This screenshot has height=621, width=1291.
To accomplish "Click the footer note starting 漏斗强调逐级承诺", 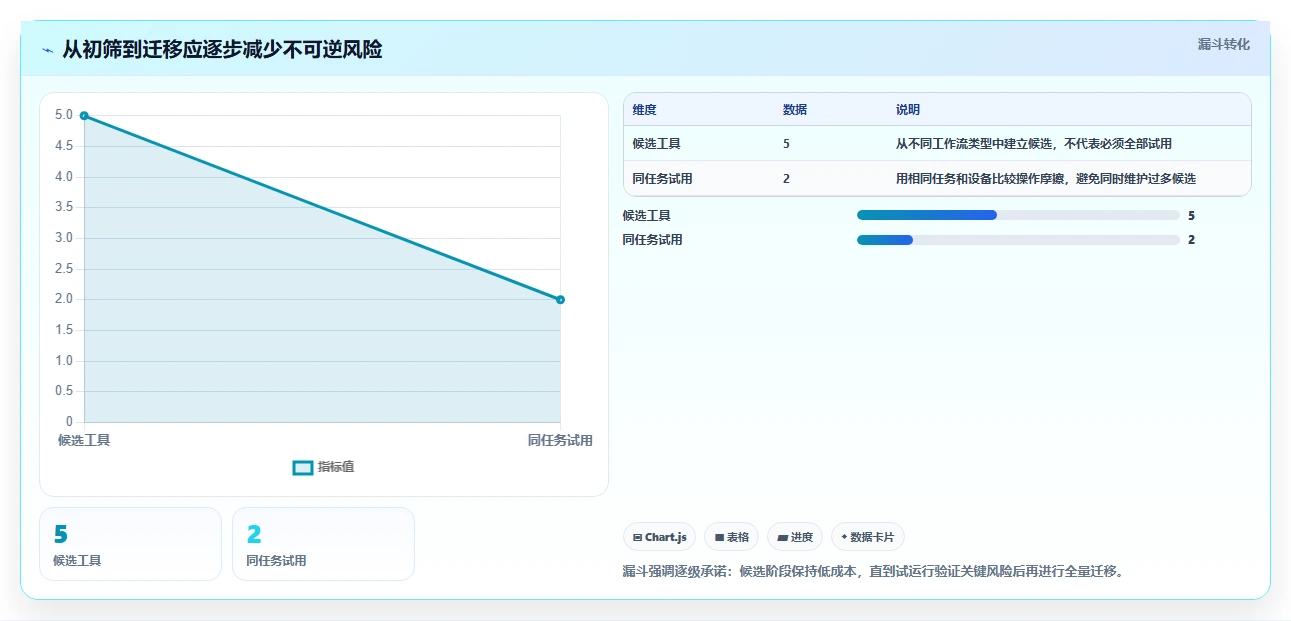I will tap(874, 572).
